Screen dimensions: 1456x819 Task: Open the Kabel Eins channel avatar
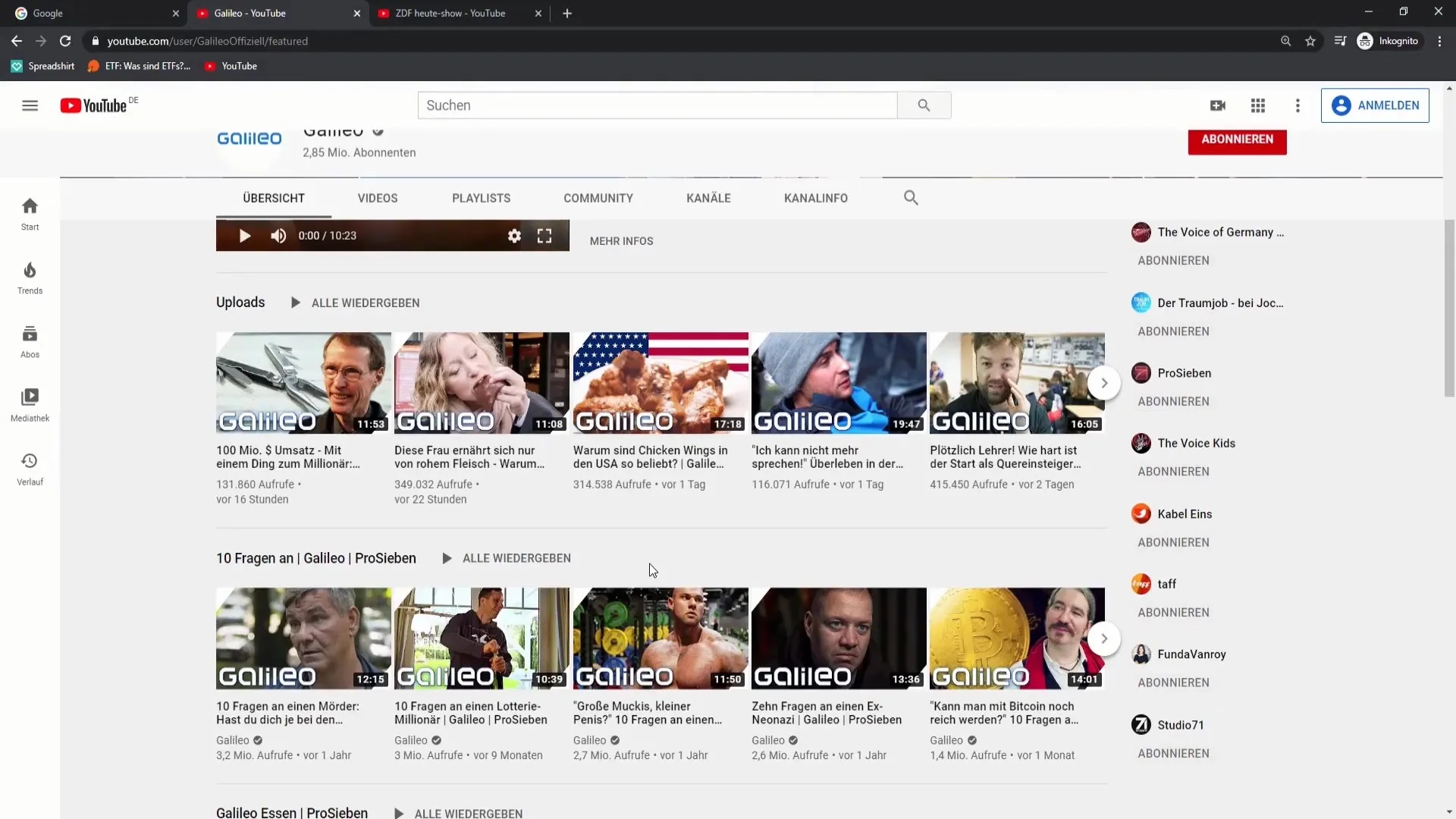pyautogui.click(x=1141, y=513)
